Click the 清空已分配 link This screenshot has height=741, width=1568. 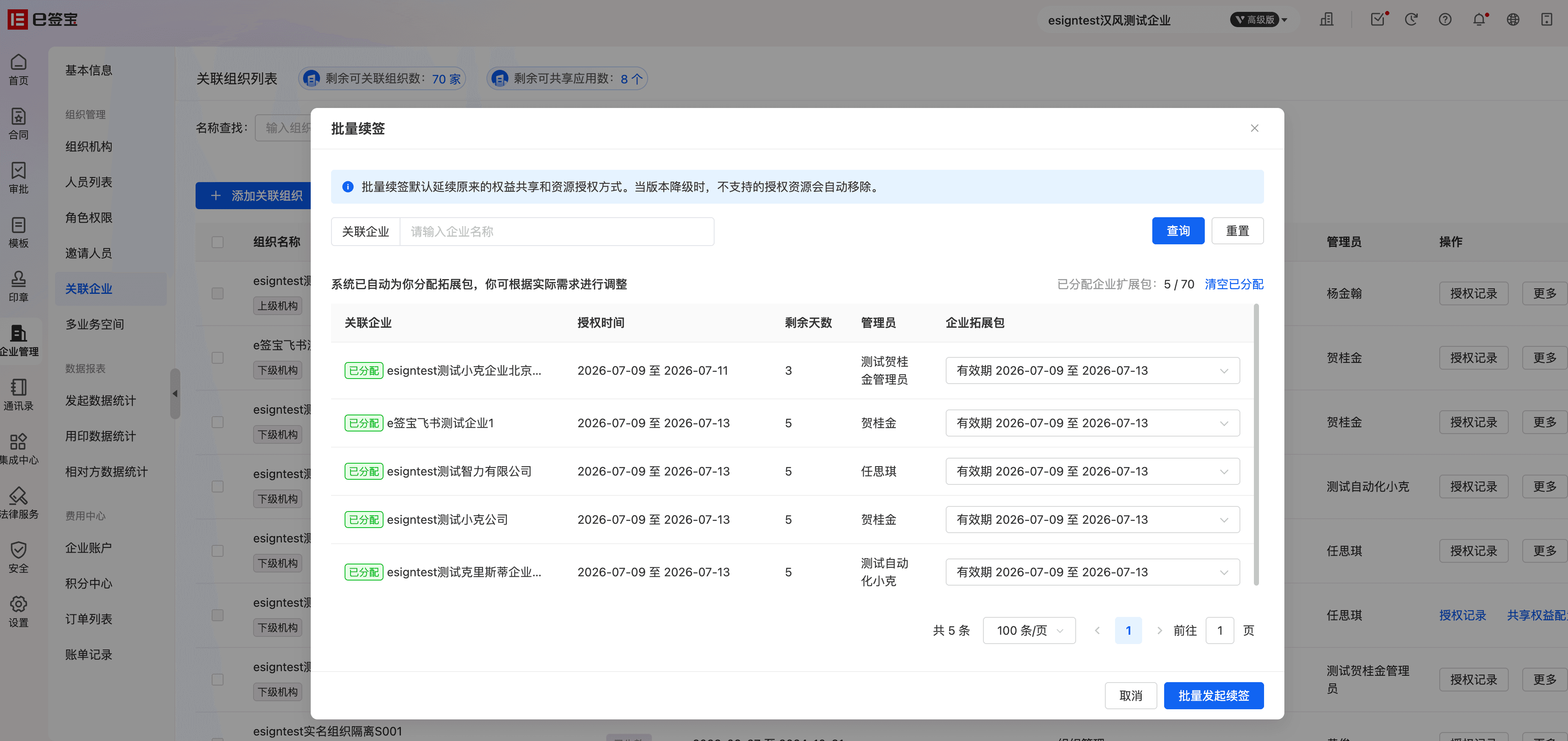(1234, 284)
